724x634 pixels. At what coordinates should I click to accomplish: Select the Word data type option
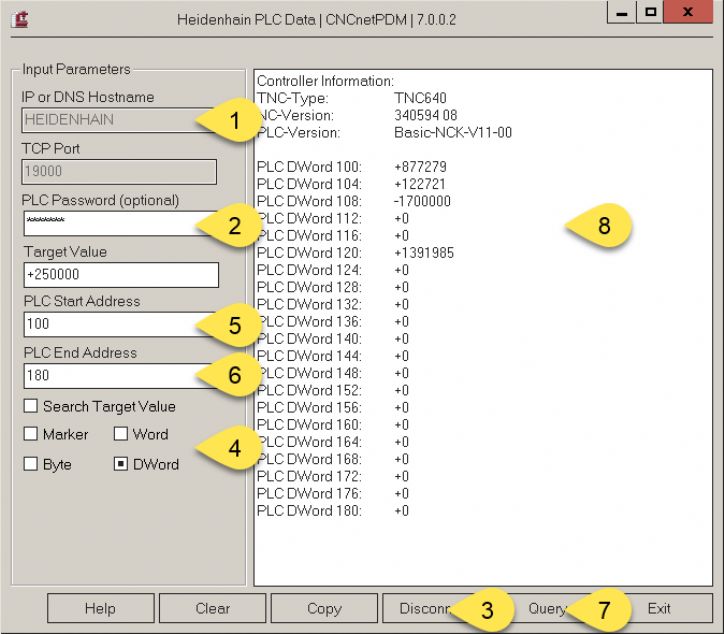[x=121, y=435]
